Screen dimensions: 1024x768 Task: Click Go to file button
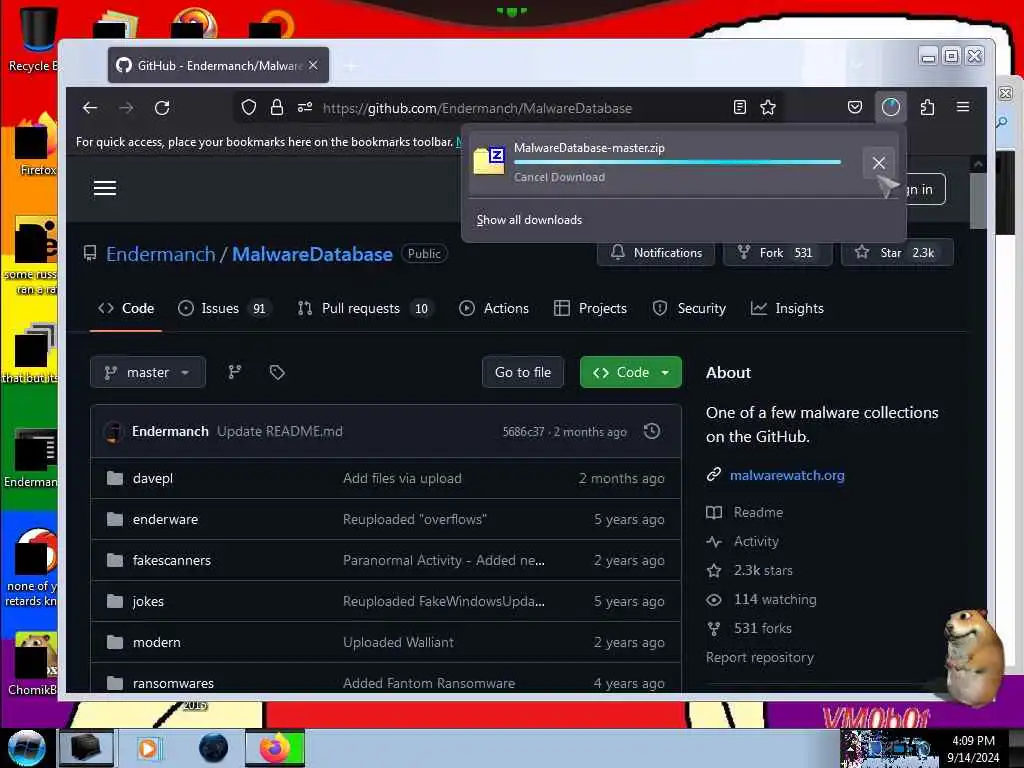[522, 372]
